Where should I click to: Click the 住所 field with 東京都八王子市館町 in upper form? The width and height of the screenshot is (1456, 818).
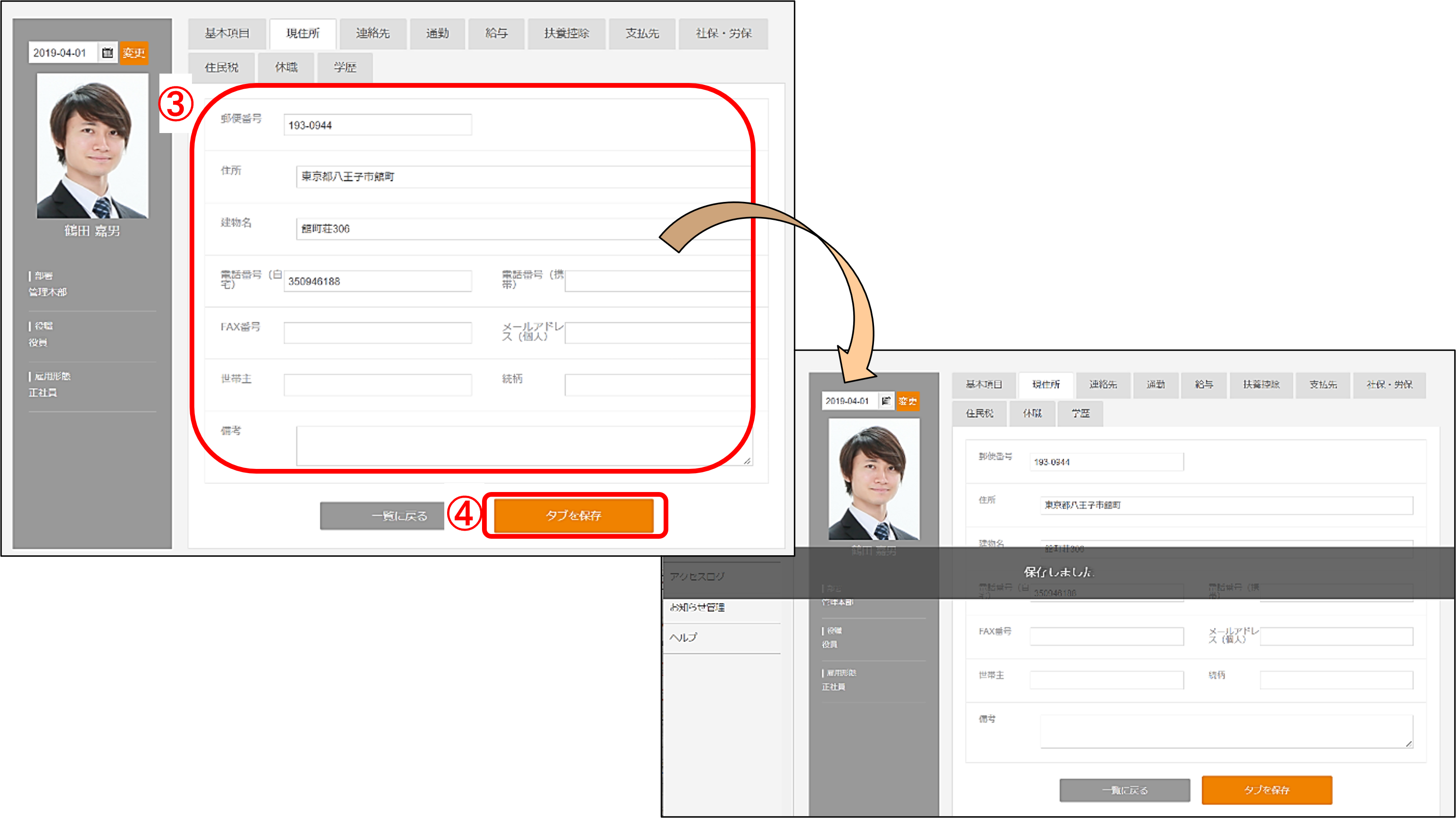[x=524, y=177]
